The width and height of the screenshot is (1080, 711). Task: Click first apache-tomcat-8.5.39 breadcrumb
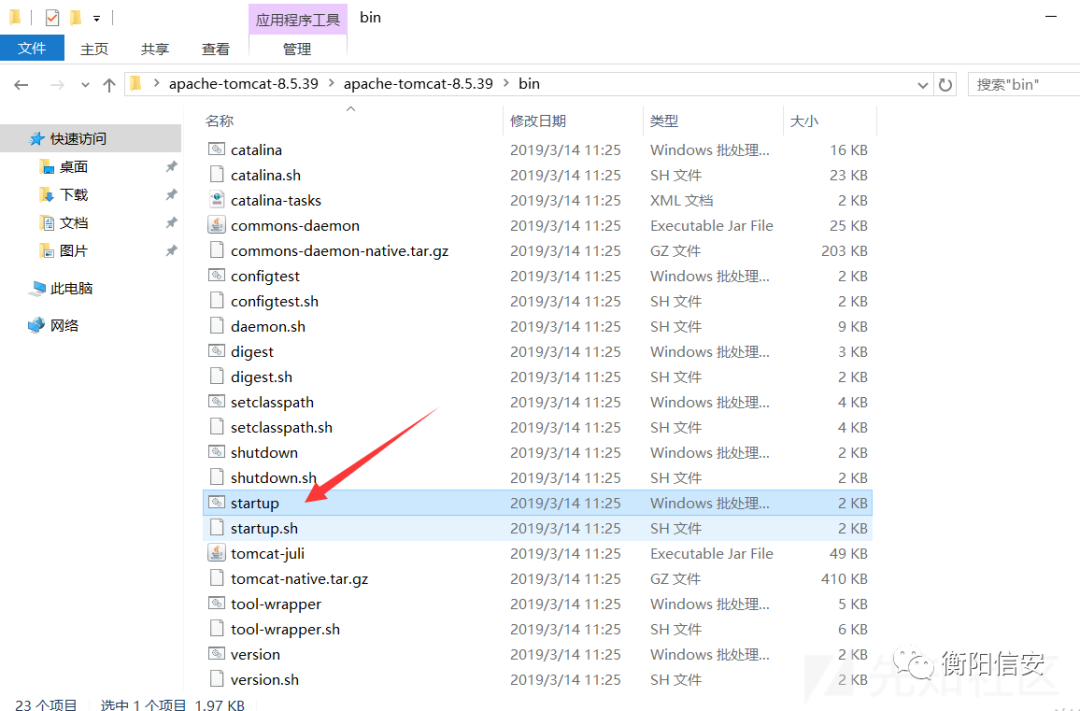[x=243, y=83]
